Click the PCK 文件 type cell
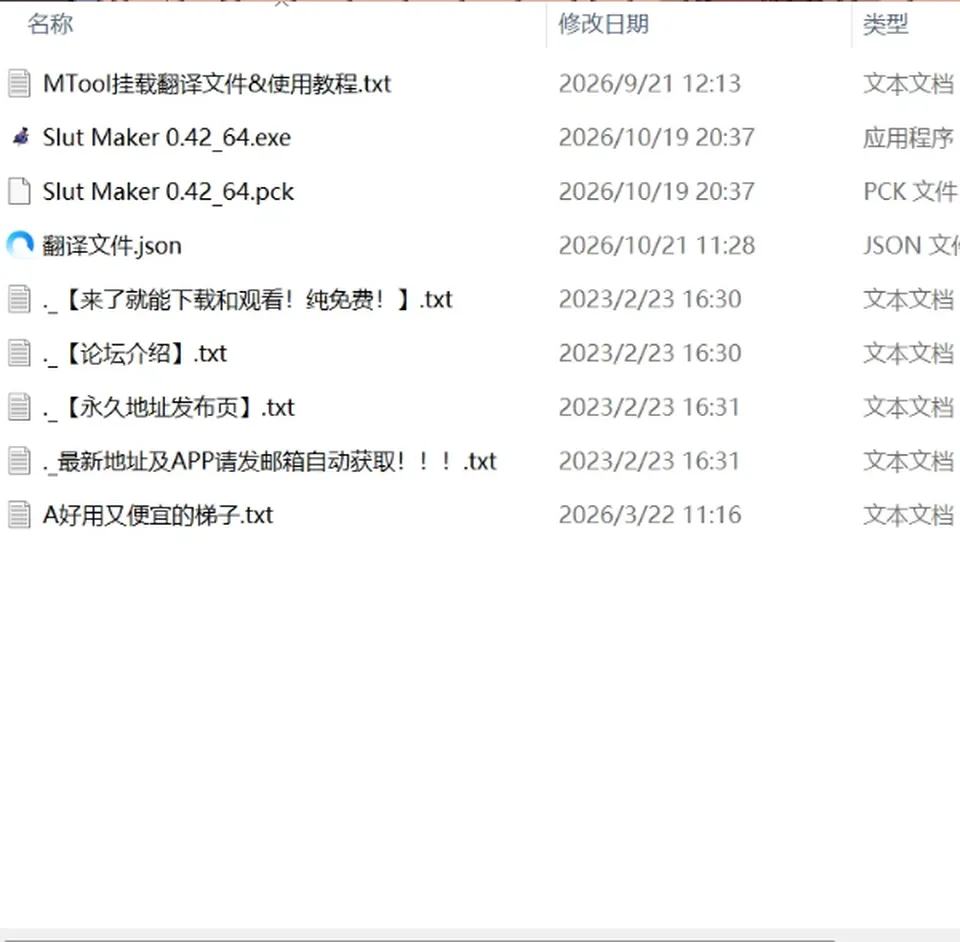The height and width of the screenshot is (942, 960). (910, 192)
